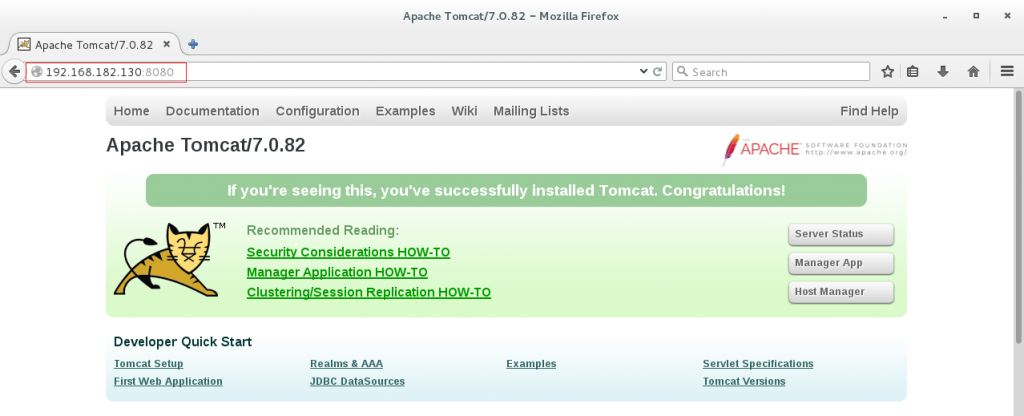Open Clustering/Session Replication HOW-TO link
1024x416 pixels.
368,293
